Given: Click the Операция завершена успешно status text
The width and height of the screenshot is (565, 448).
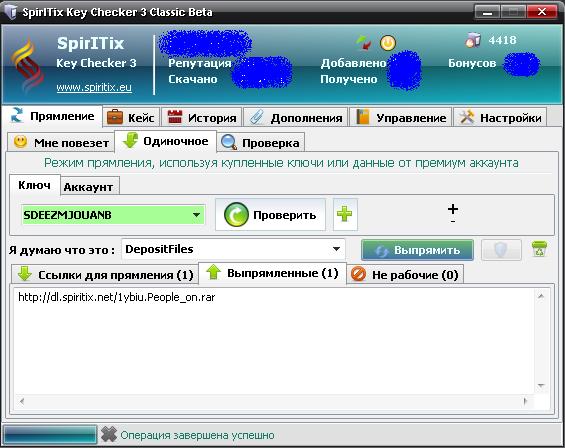Looking at the screenshot, I should [x=197, y=435].
